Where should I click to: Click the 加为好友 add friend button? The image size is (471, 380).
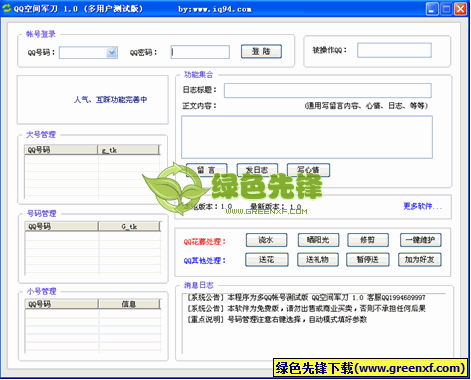[420, 260]
